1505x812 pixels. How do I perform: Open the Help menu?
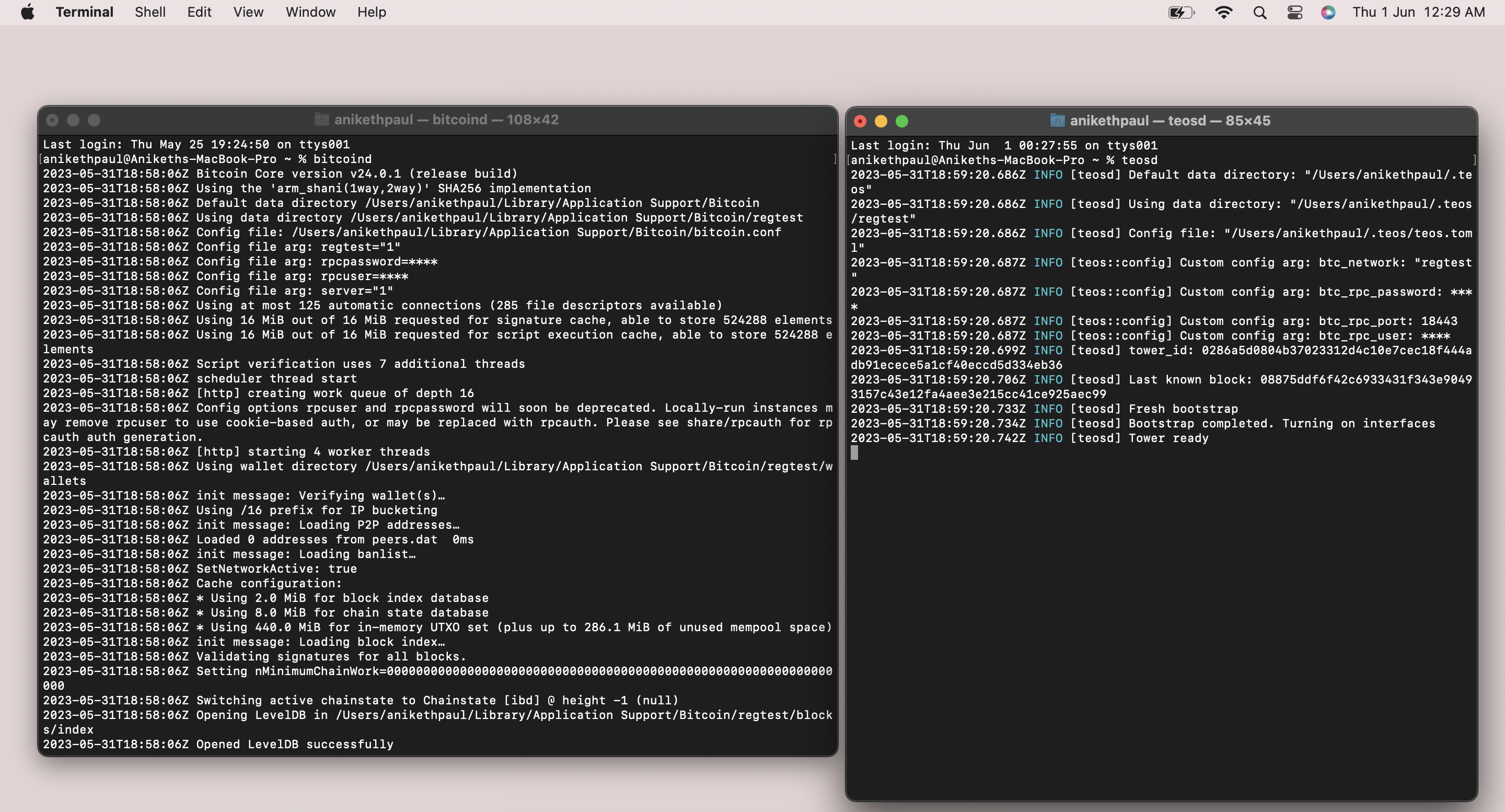[x=372, y=12]
